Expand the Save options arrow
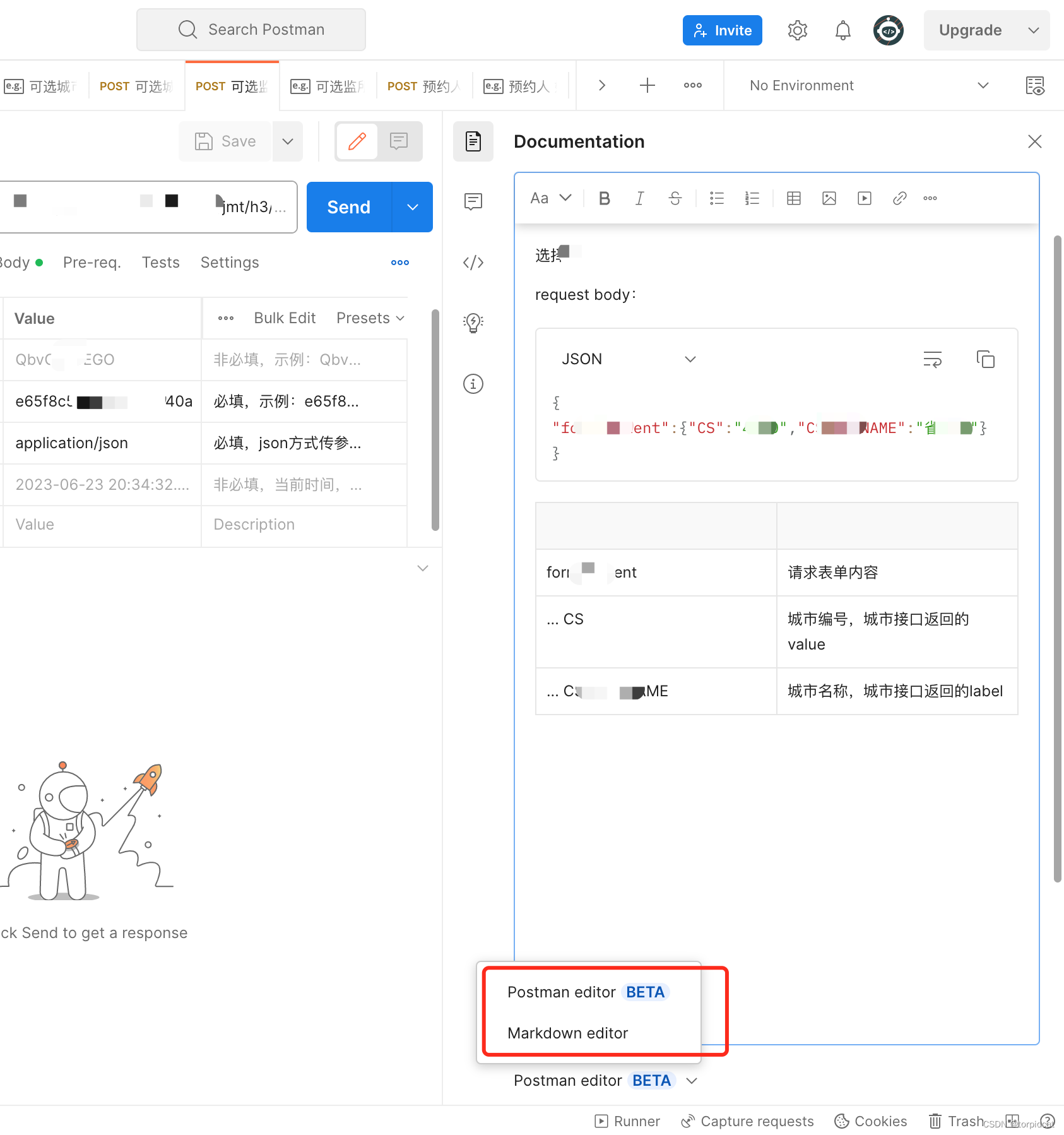This screenshot has width=1064, height=1135. click(288, 141)
